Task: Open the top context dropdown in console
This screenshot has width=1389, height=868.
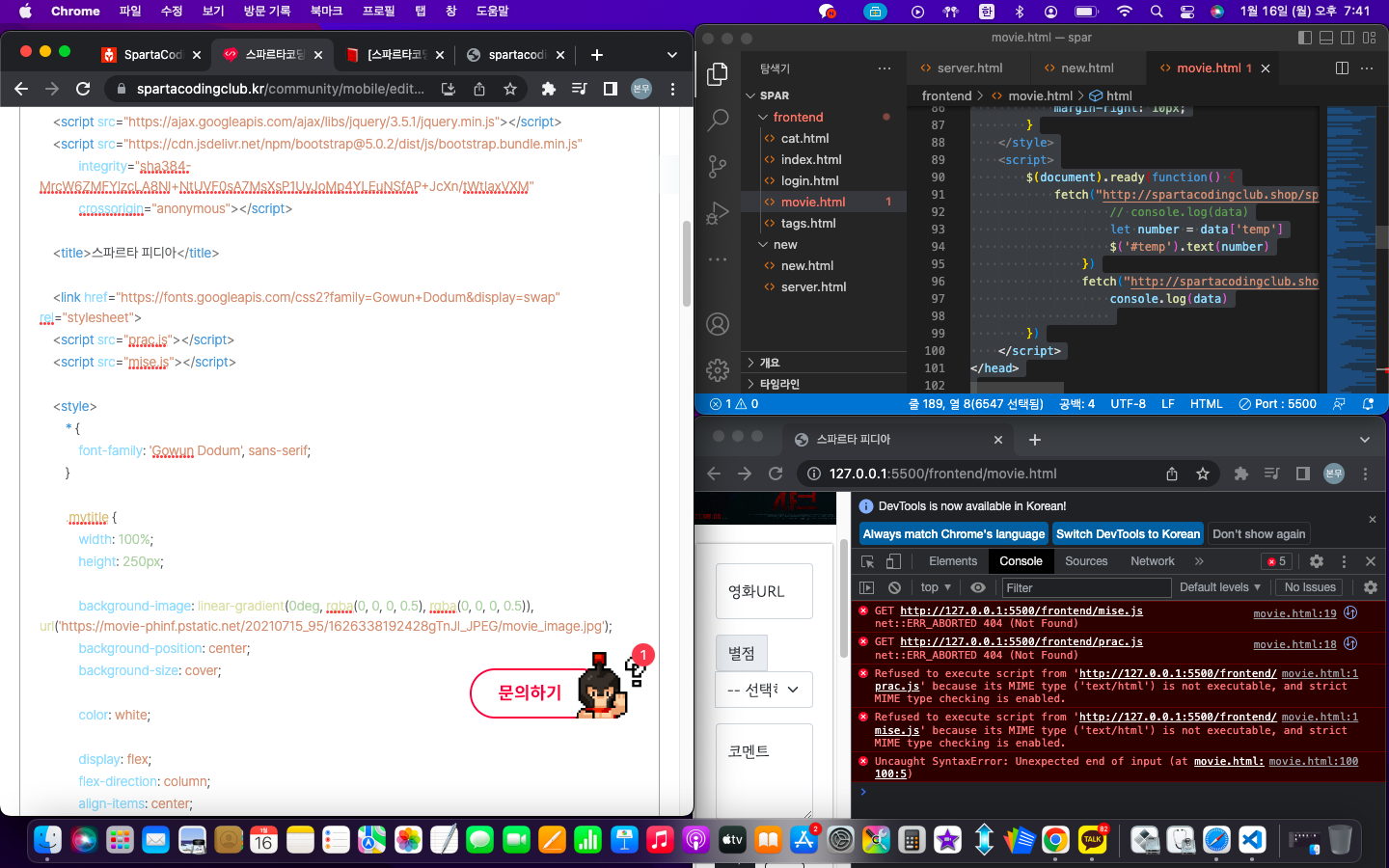Action: (x=936, y=587)
